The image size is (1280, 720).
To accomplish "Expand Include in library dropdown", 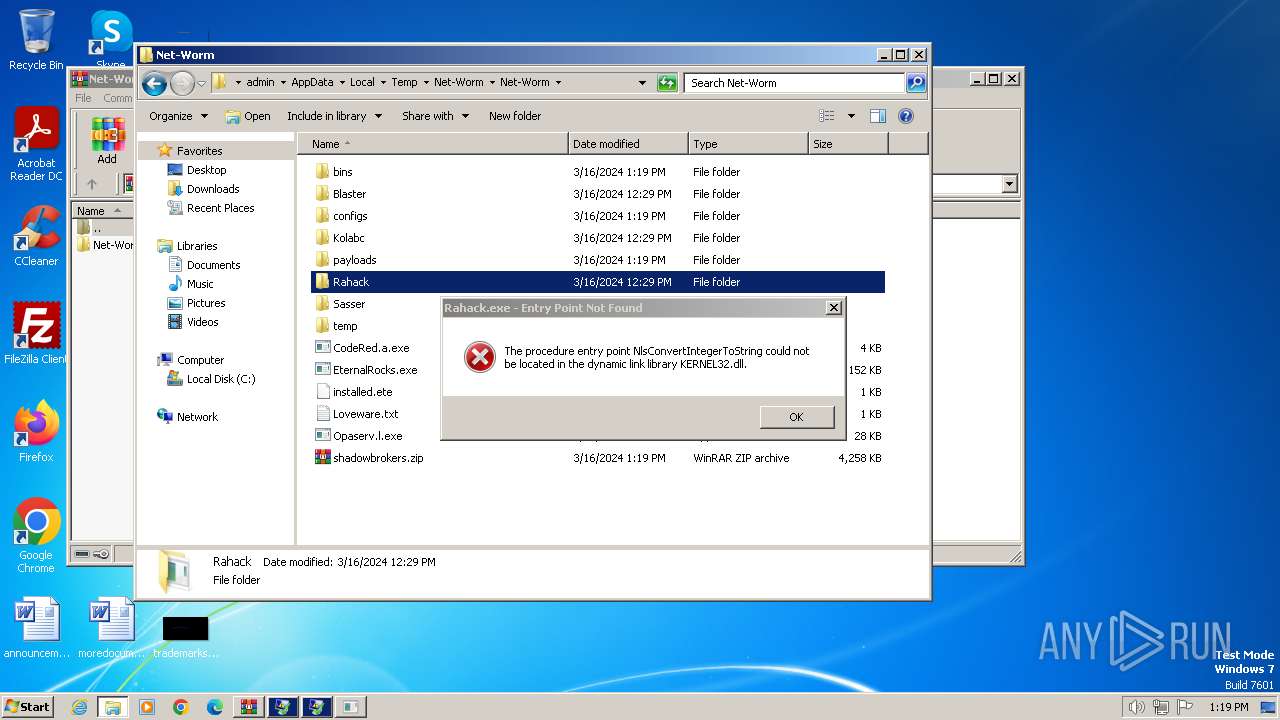I will coord(334,116).
